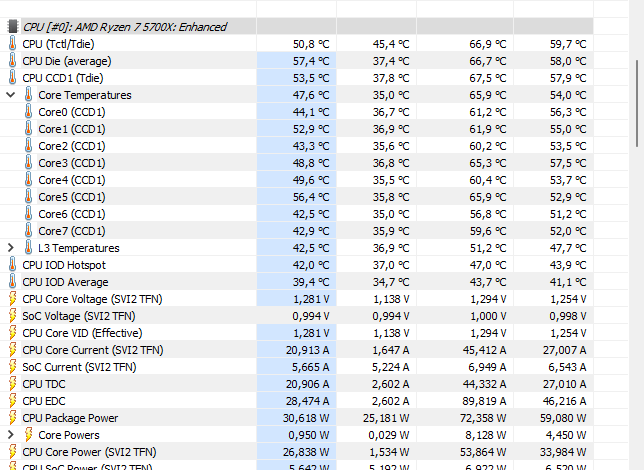
Task: Click thermometer icon beside Core0 (CCD1)
Action: [28, 112]
